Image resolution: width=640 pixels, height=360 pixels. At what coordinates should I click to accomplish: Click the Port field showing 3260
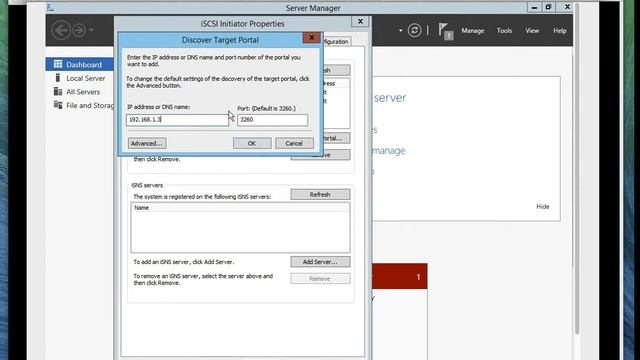272,120
